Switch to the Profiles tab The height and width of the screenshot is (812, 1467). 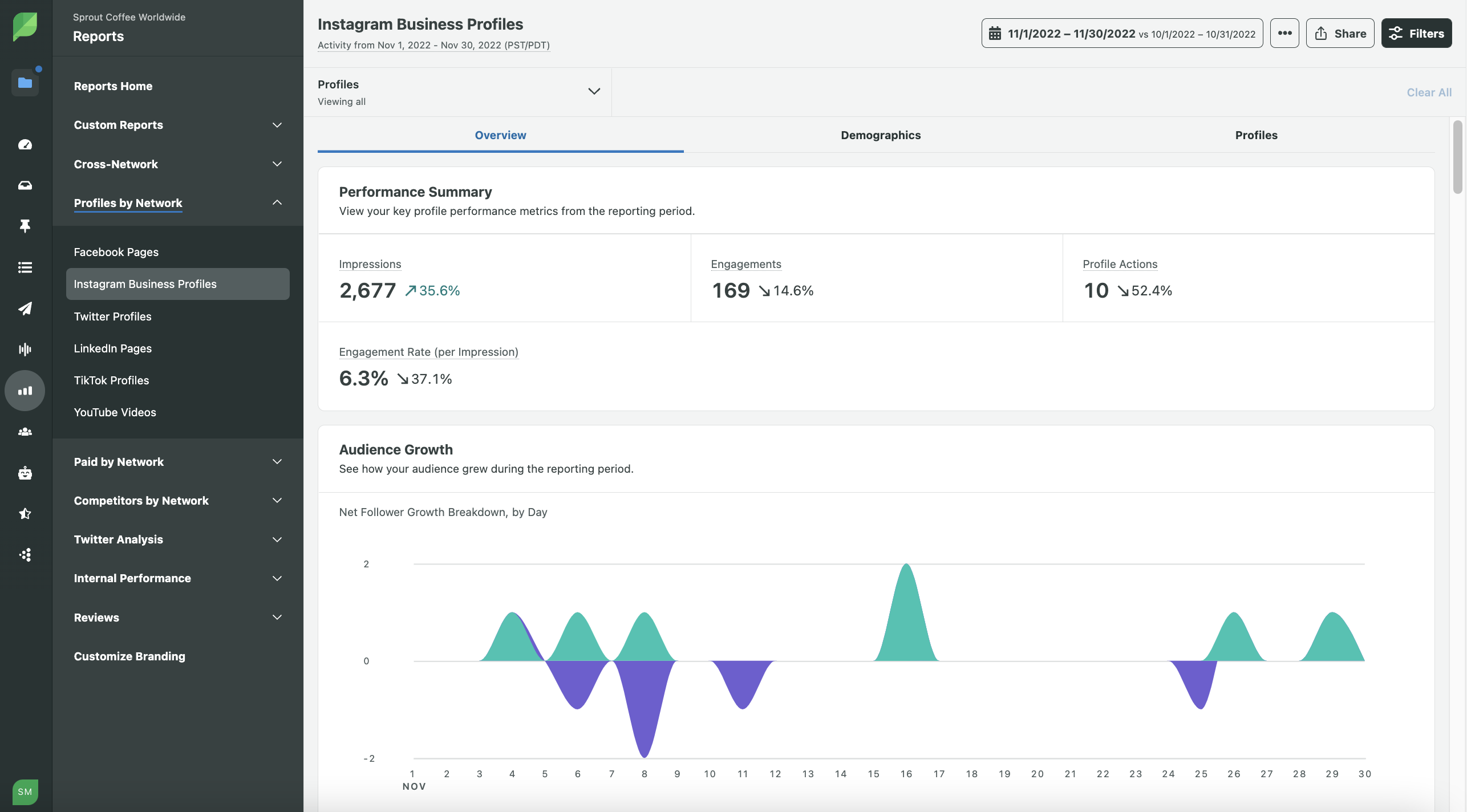1256,135
